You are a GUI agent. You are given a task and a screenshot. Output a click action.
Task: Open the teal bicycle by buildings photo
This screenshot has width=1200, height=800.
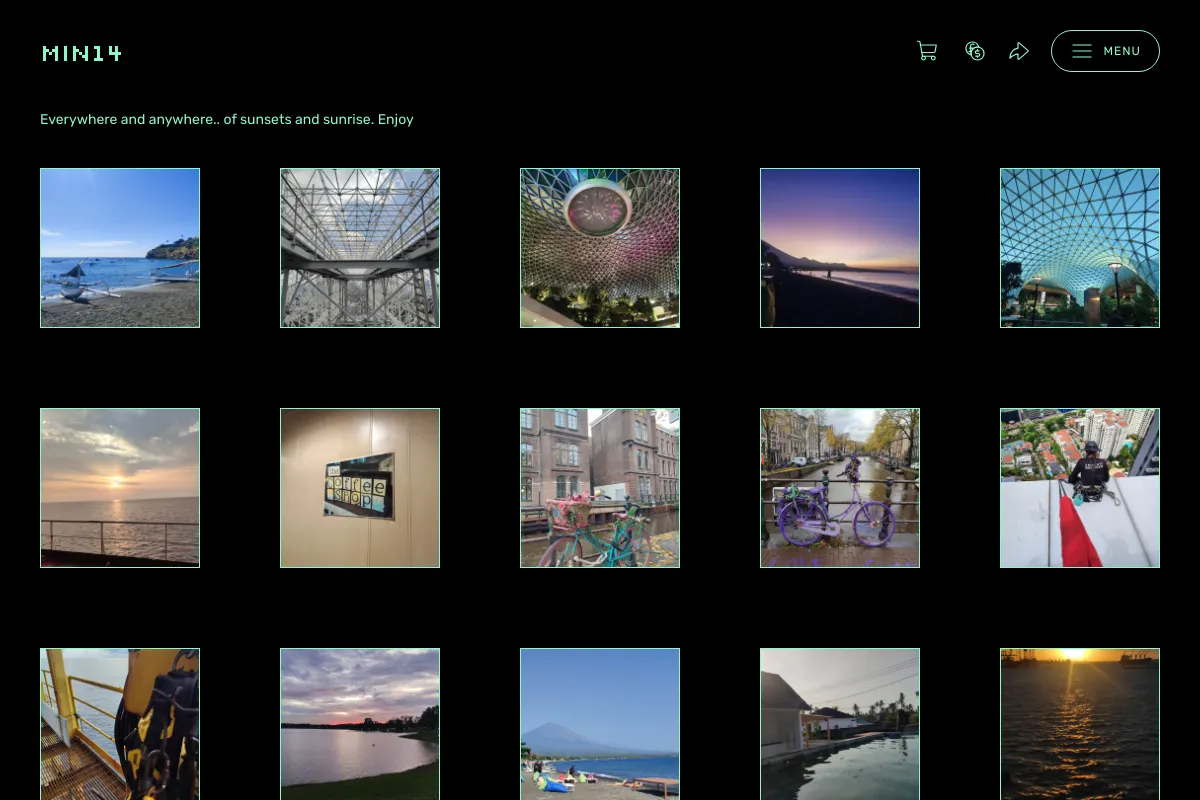600,488
